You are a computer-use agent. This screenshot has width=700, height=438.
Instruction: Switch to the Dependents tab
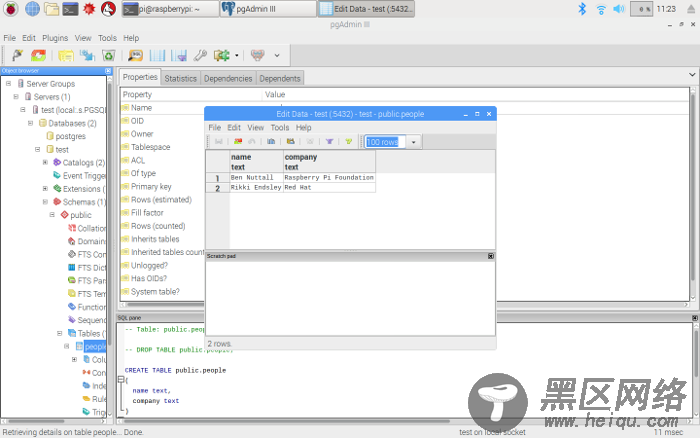(x=280, y=78)
